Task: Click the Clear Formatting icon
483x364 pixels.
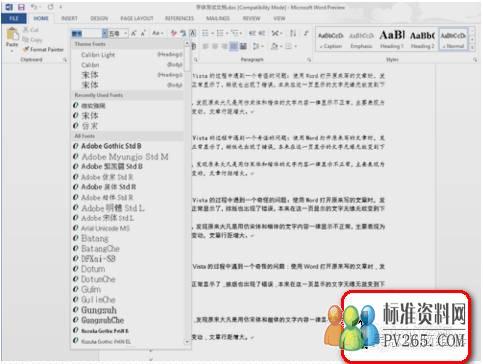Action: tap(174, 33)
